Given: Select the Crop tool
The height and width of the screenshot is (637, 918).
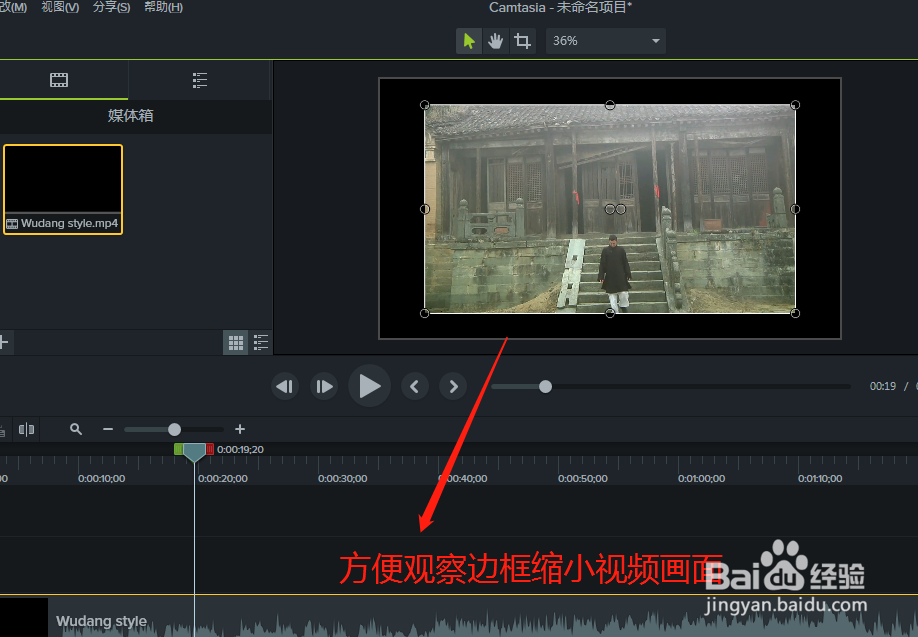Looking at the screenshot, I should click(x=522, y=40).
